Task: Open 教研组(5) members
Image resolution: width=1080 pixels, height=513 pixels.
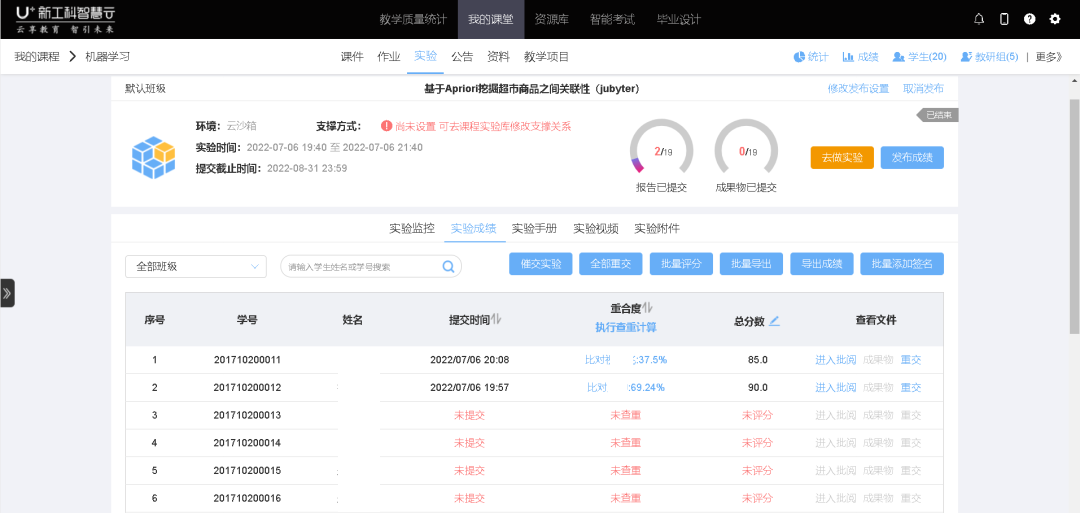Action: coord(989,57)
